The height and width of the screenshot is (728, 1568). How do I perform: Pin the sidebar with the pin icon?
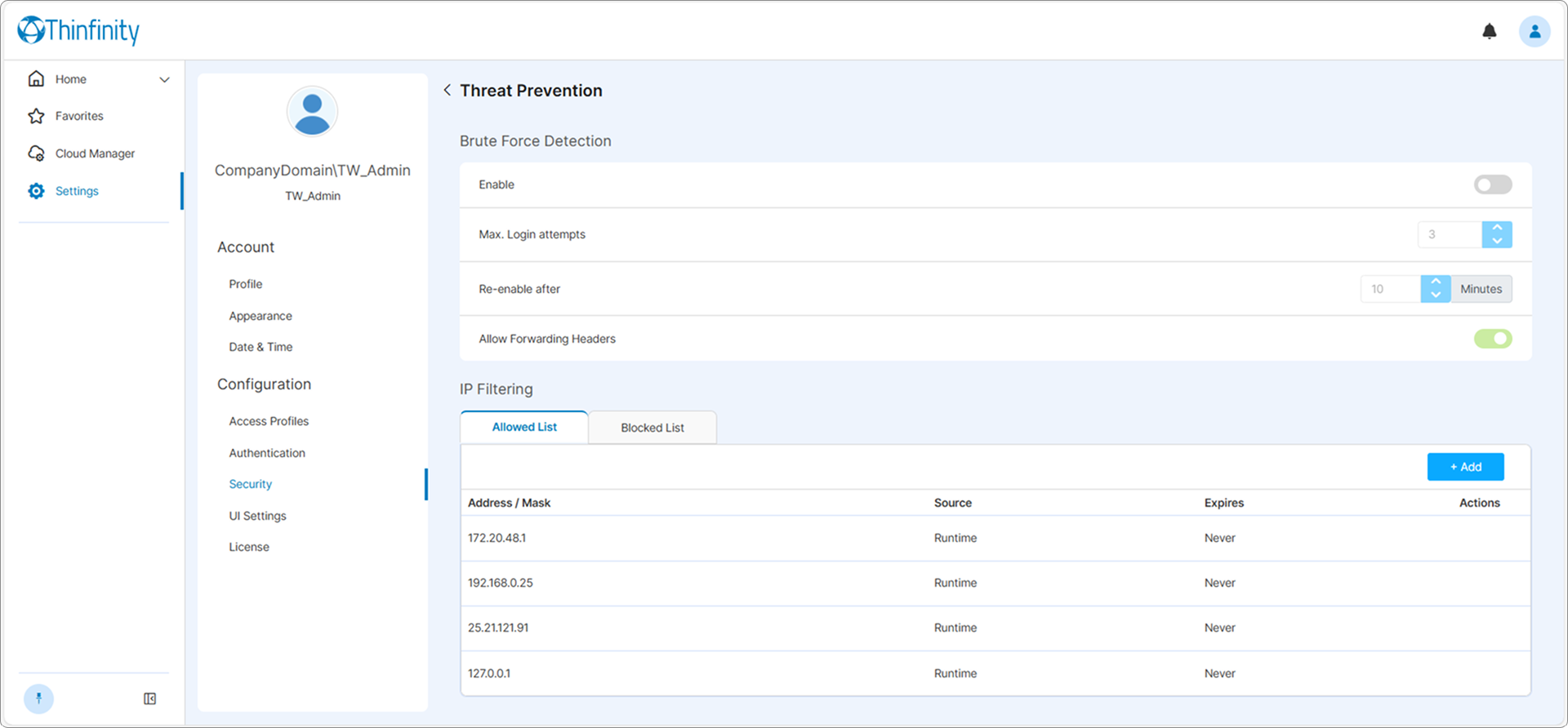[38, 699]
